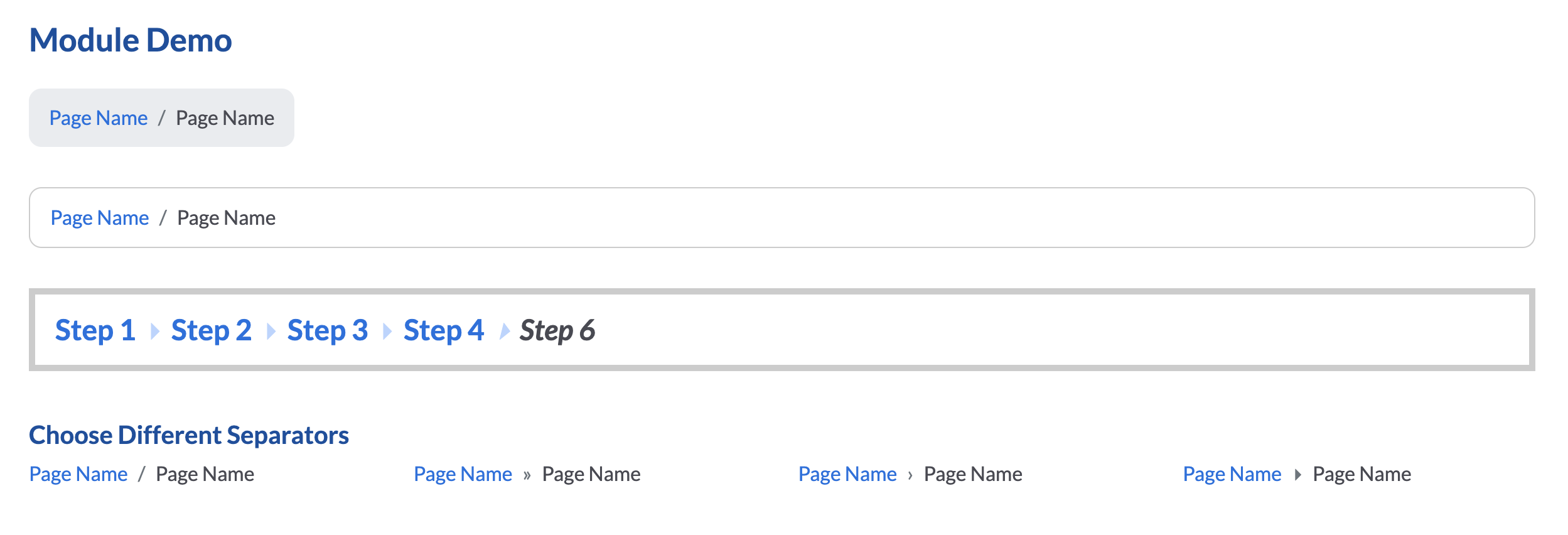
Task: Click Page Name link in the grey pill breadcrumb
Action: click(99, 117)
